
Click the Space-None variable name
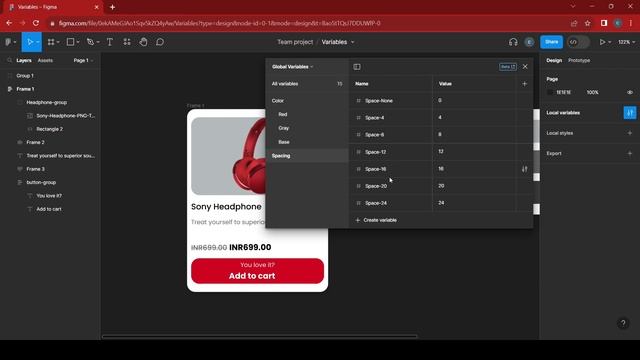pos(379,101)
